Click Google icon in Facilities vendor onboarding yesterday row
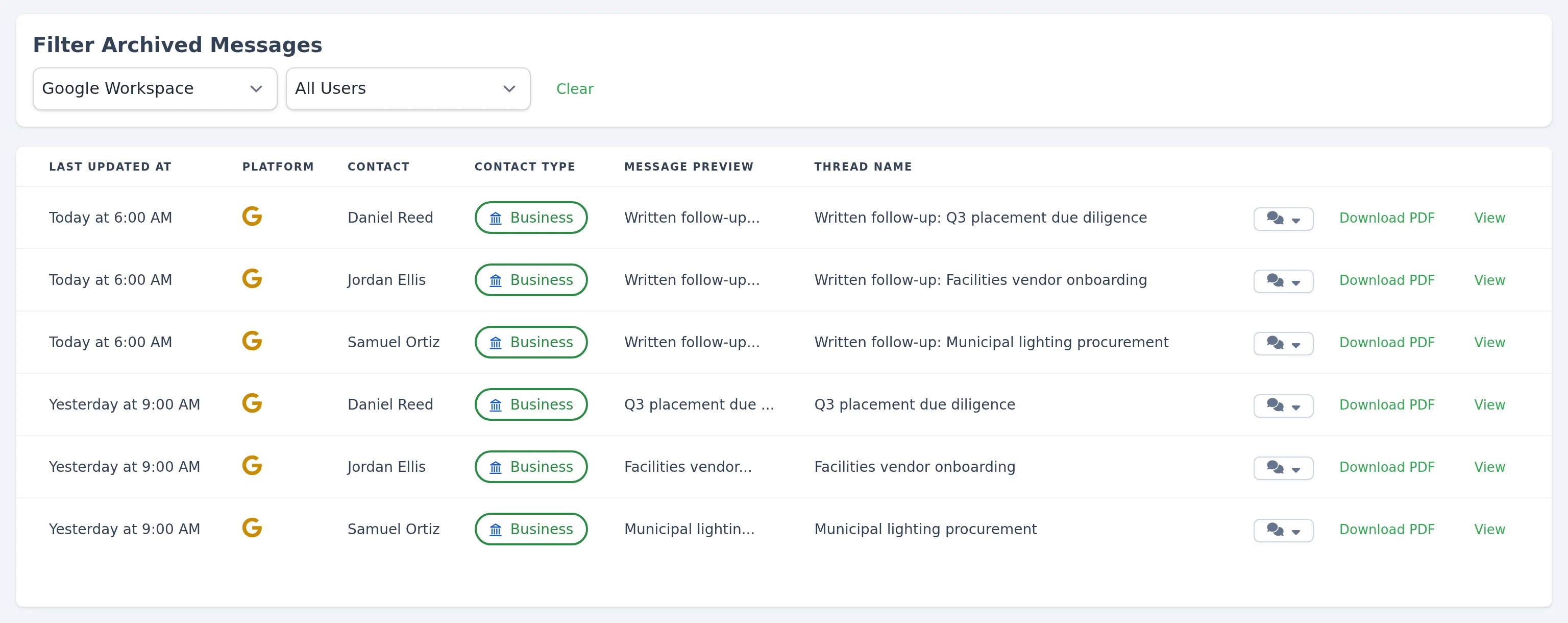Viewport: 1568px width, 623px height. tap(252, 465)
